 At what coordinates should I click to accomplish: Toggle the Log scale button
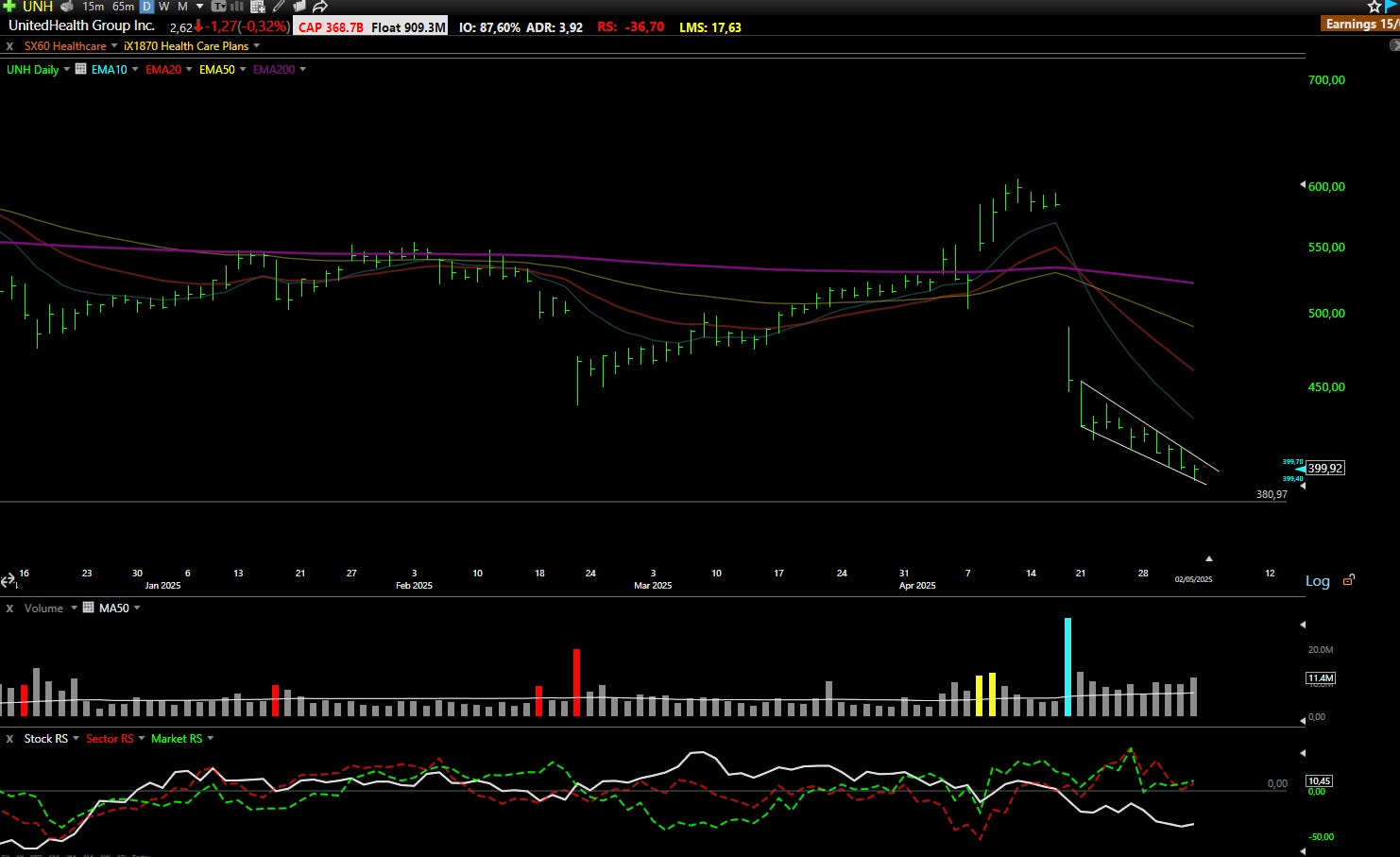point(1318,581)
